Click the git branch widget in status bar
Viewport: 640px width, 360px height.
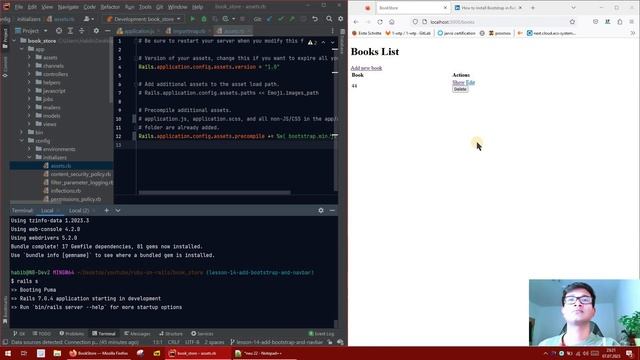(277, 342)
